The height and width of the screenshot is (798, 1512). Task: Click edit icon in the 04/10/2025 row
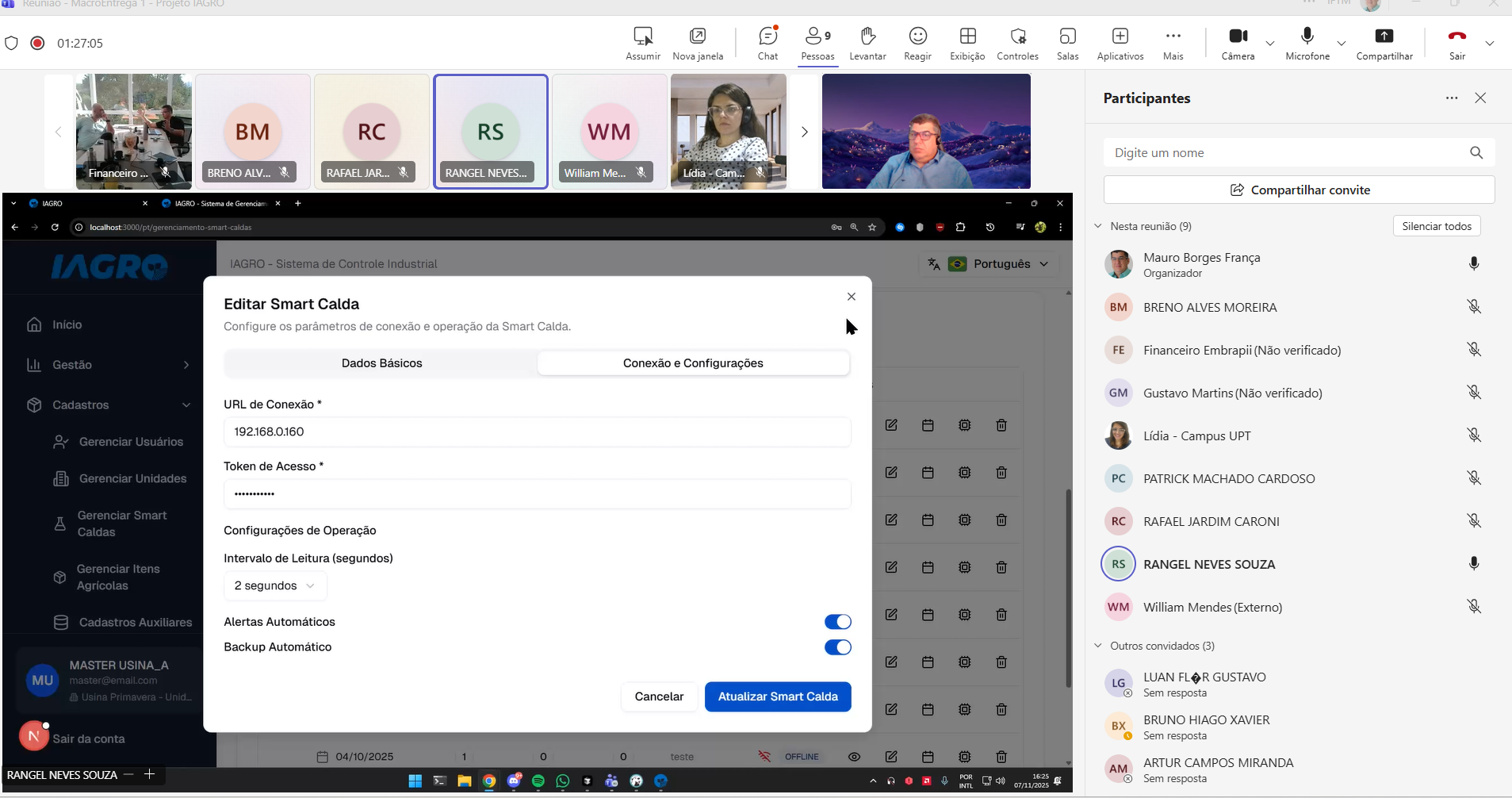(891, 757)
